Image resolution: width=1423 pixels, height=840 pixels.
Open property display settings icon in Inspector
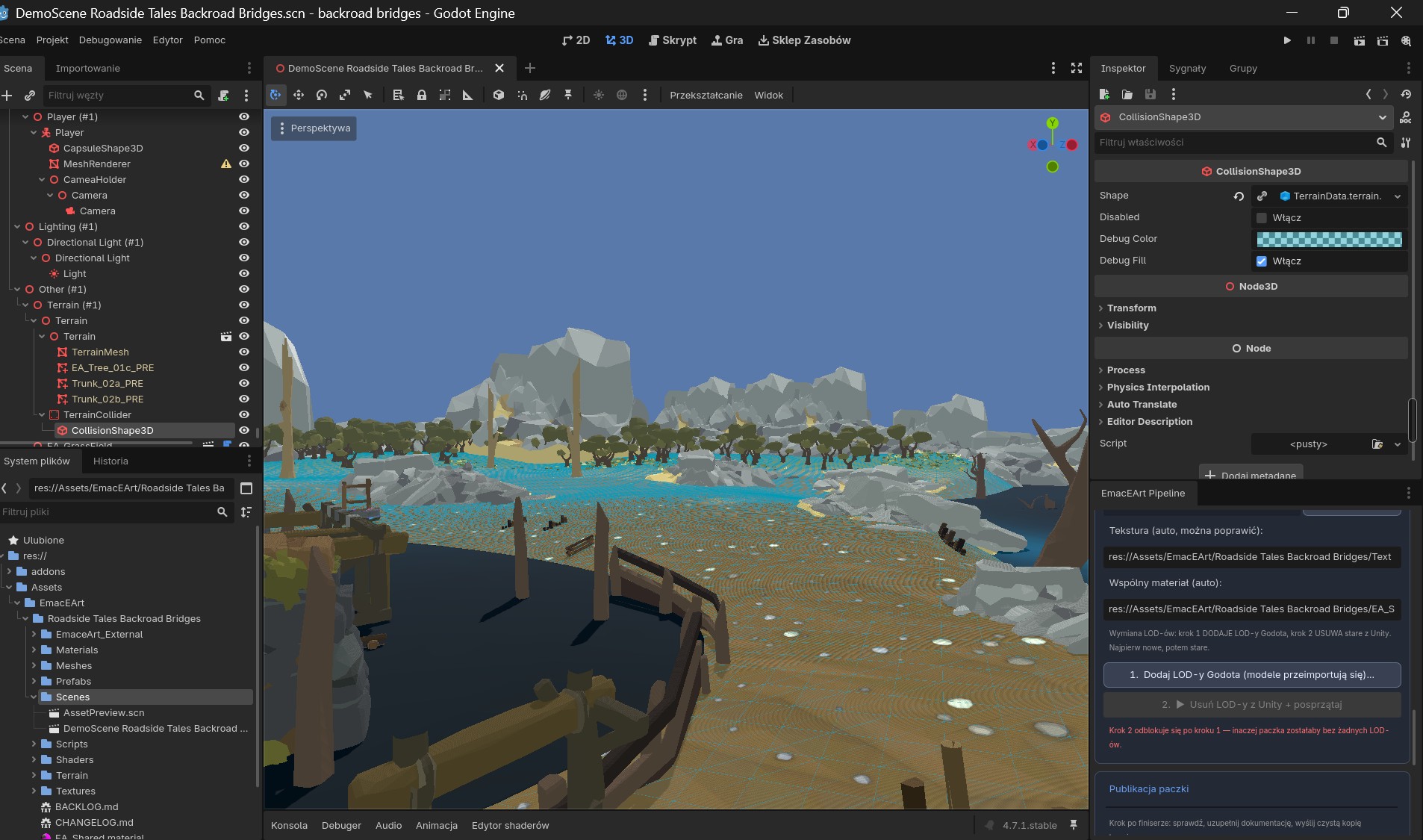pos(1406,142)
